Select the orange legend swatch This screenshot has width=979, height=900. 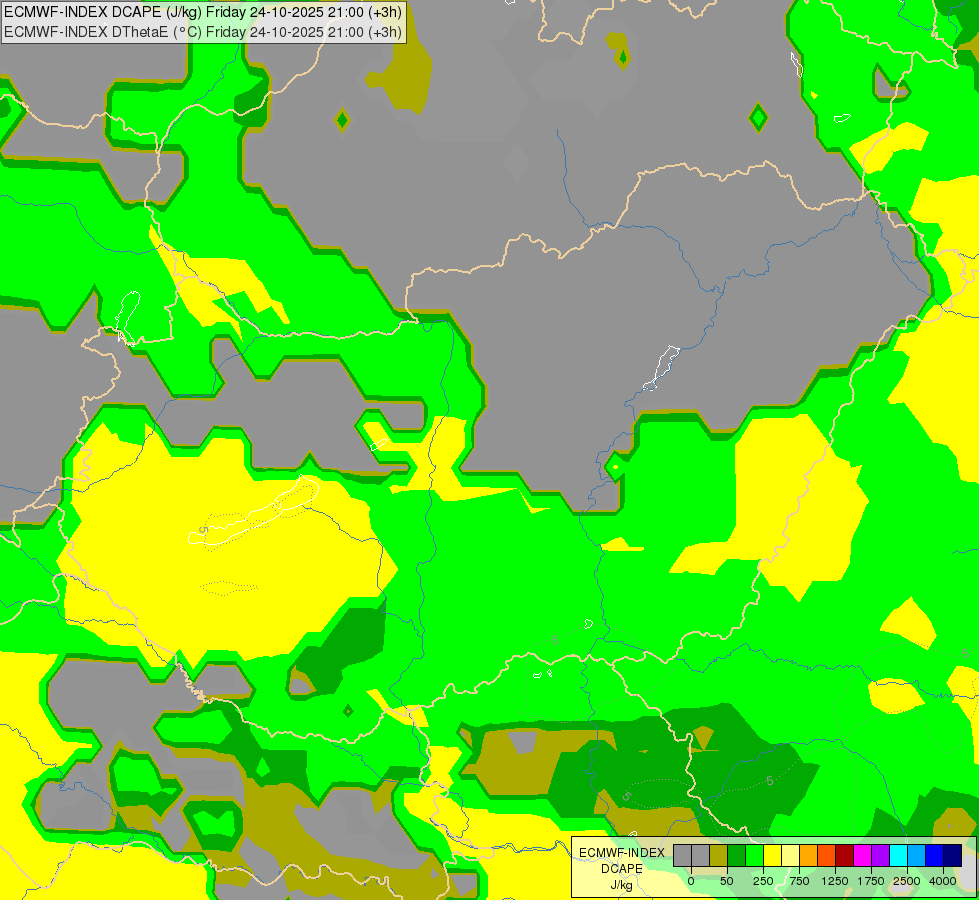pos(809,856)
